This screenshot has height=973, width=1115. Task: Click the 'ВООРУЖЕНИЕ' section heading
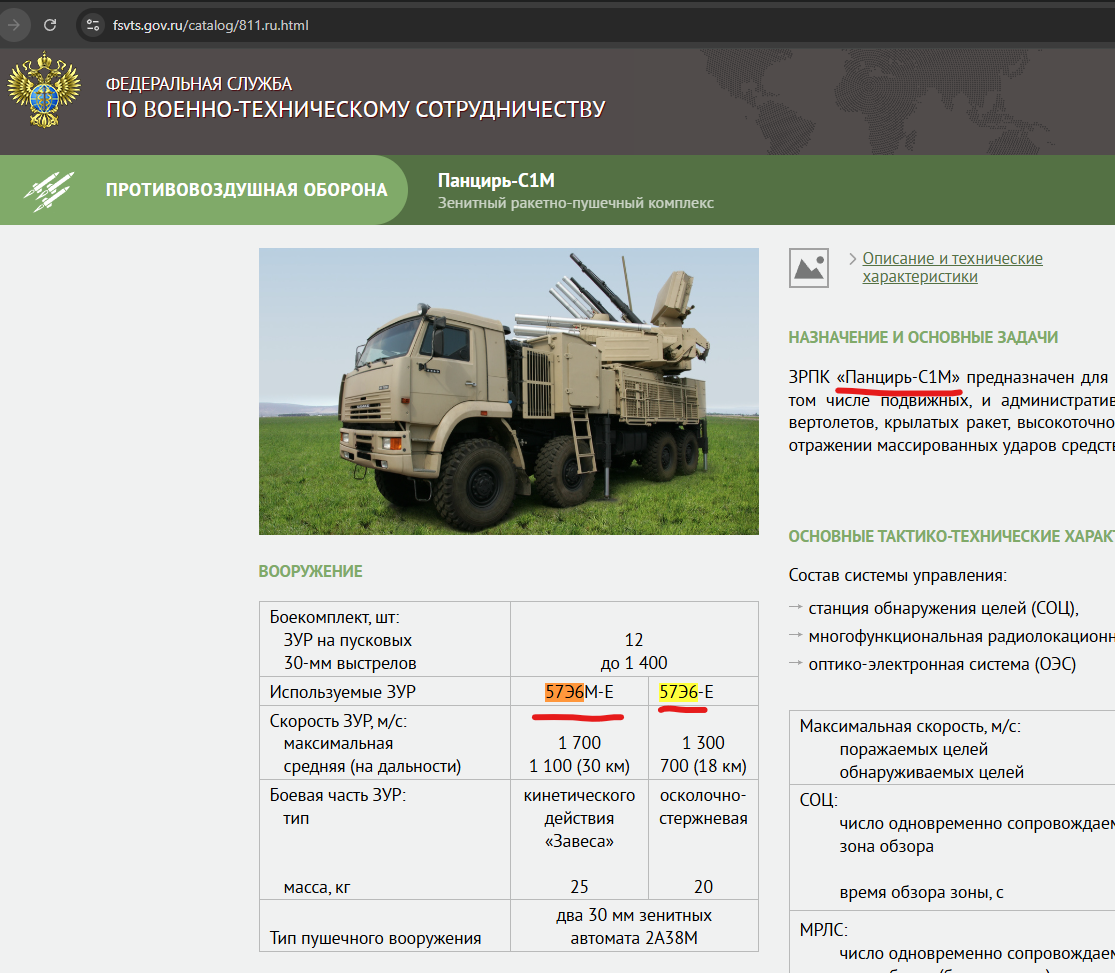tap(311, 571)
